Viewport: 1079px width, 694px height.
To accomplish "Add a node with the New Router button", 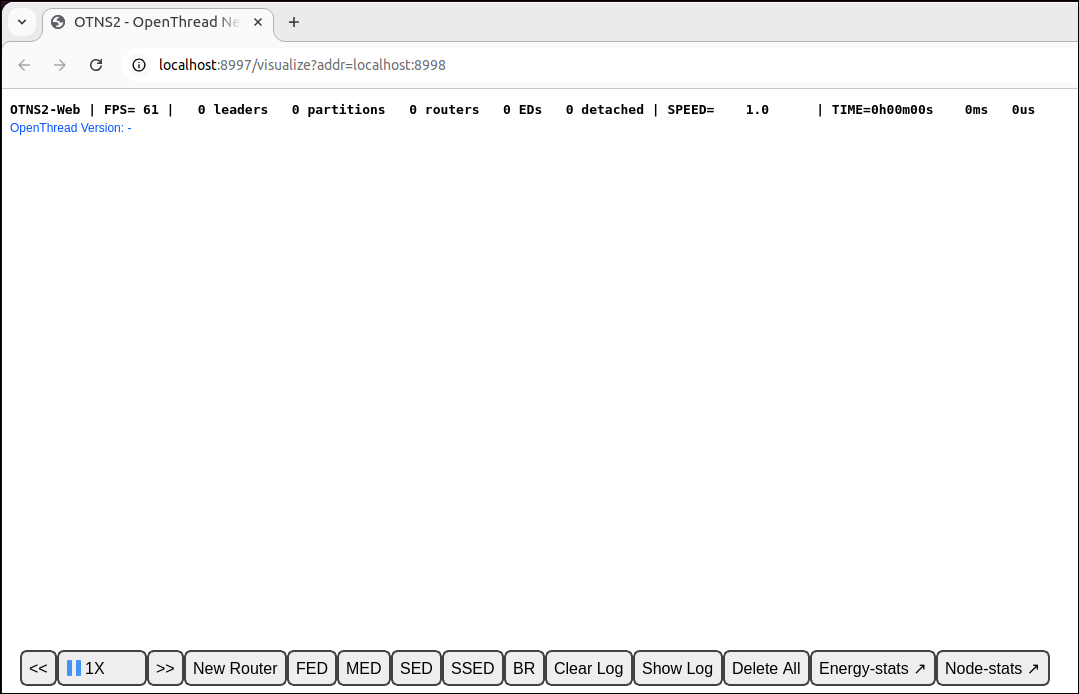I will (x=235, y=668).
